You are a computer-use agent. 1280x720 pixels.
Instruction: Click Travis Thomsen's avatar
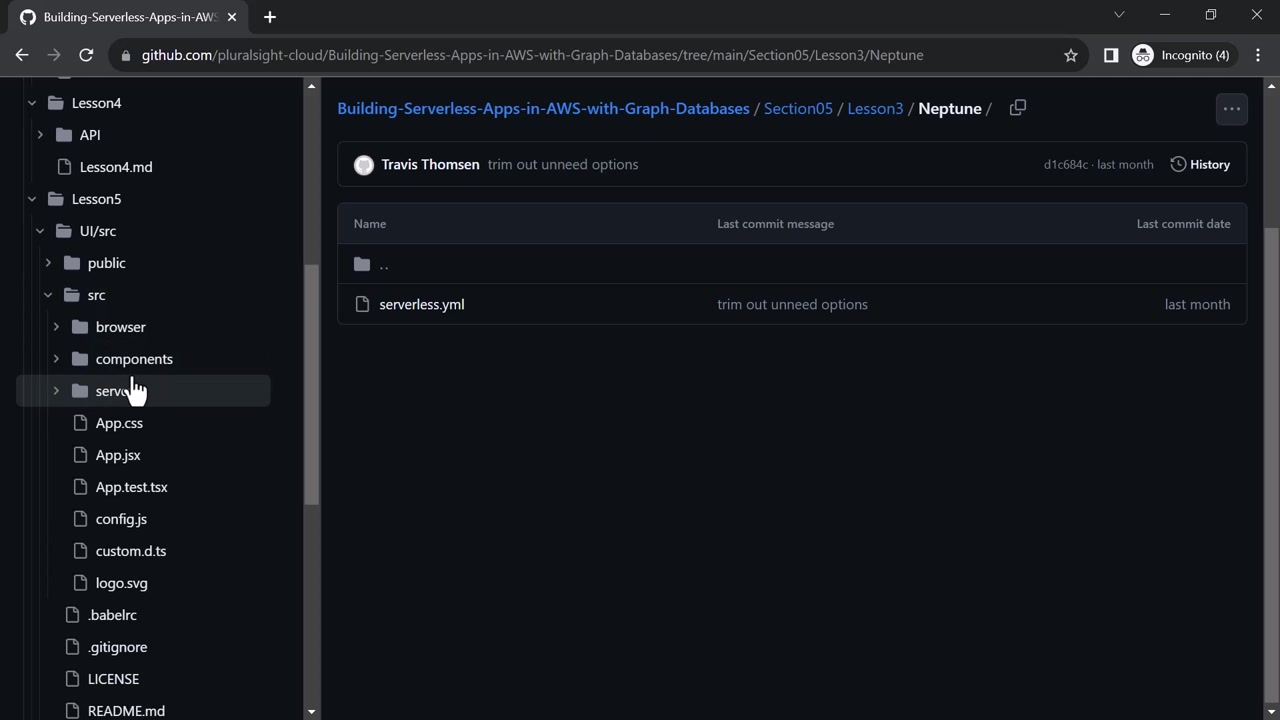pyautogui.click(x=364, y=165)
